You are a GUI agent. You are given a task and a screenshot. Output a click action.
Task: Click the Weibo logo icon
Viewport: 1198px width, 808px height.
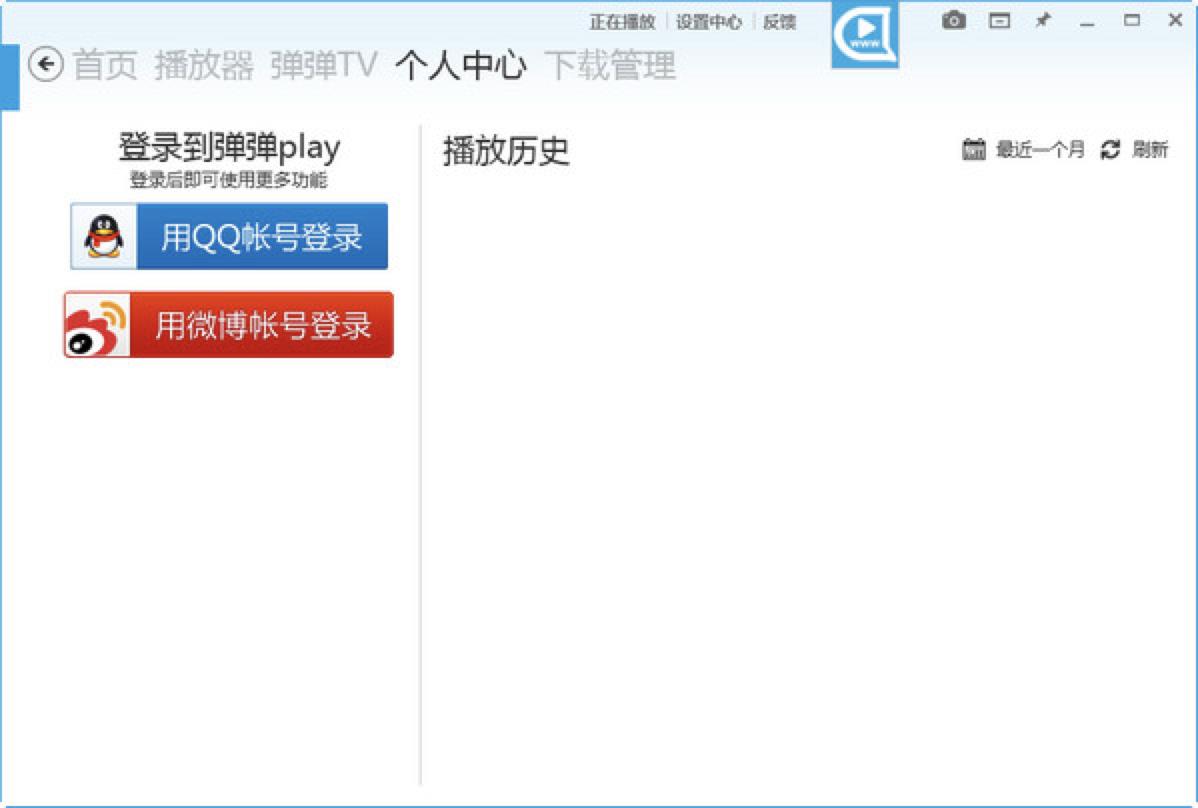pos(96,327)
